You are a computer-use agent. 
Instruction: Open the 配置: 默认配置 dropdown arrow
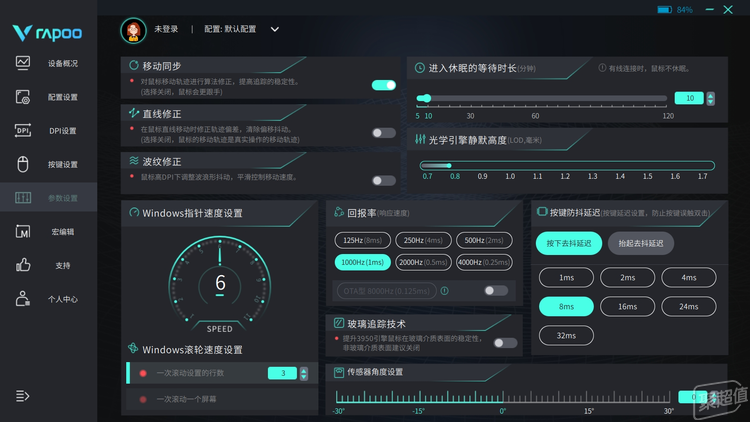click(x=275, y=29)
